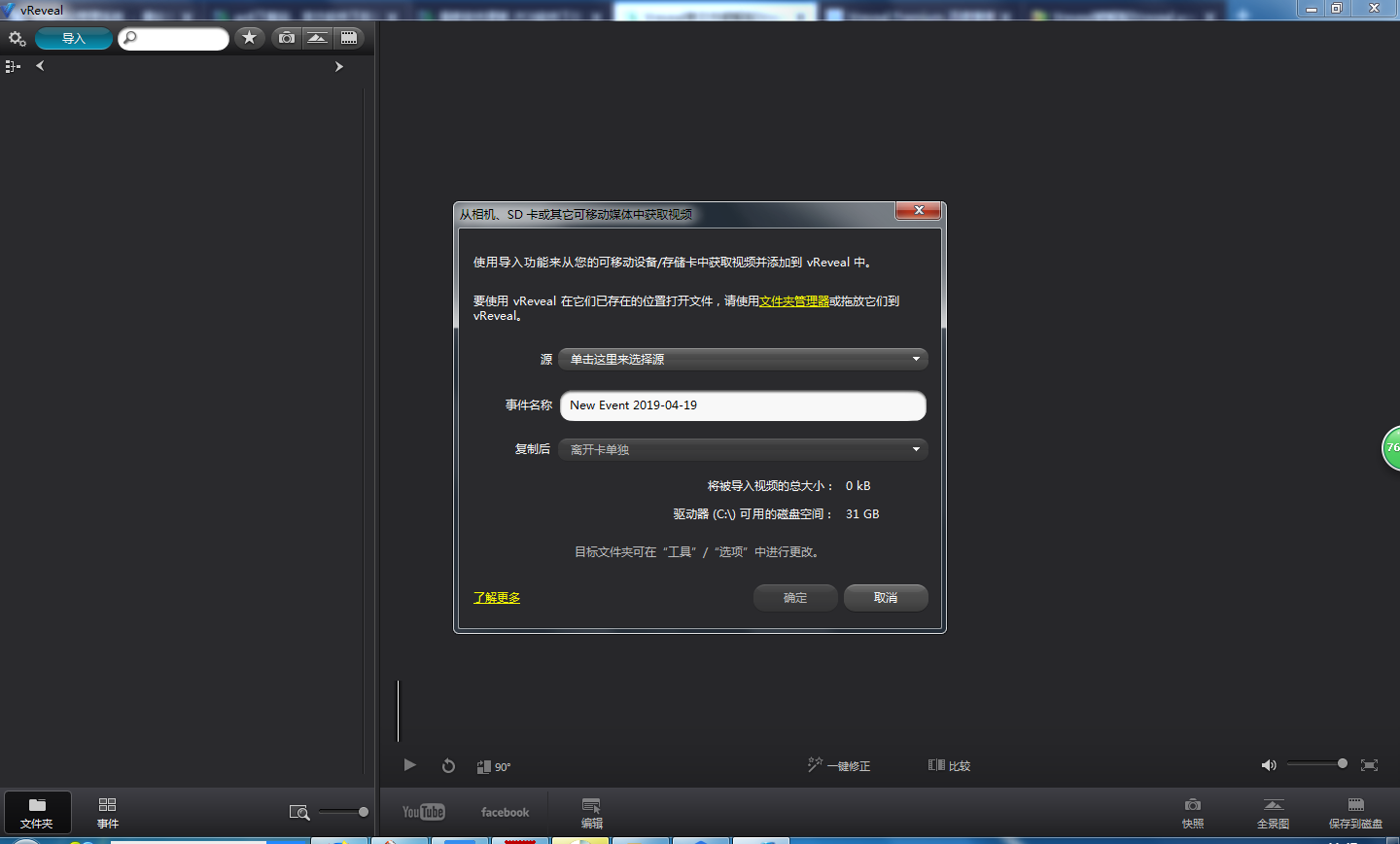Toggle fullscreen view
Image resolution: width=1400 pixels, height=844 pixels.
1369,765
